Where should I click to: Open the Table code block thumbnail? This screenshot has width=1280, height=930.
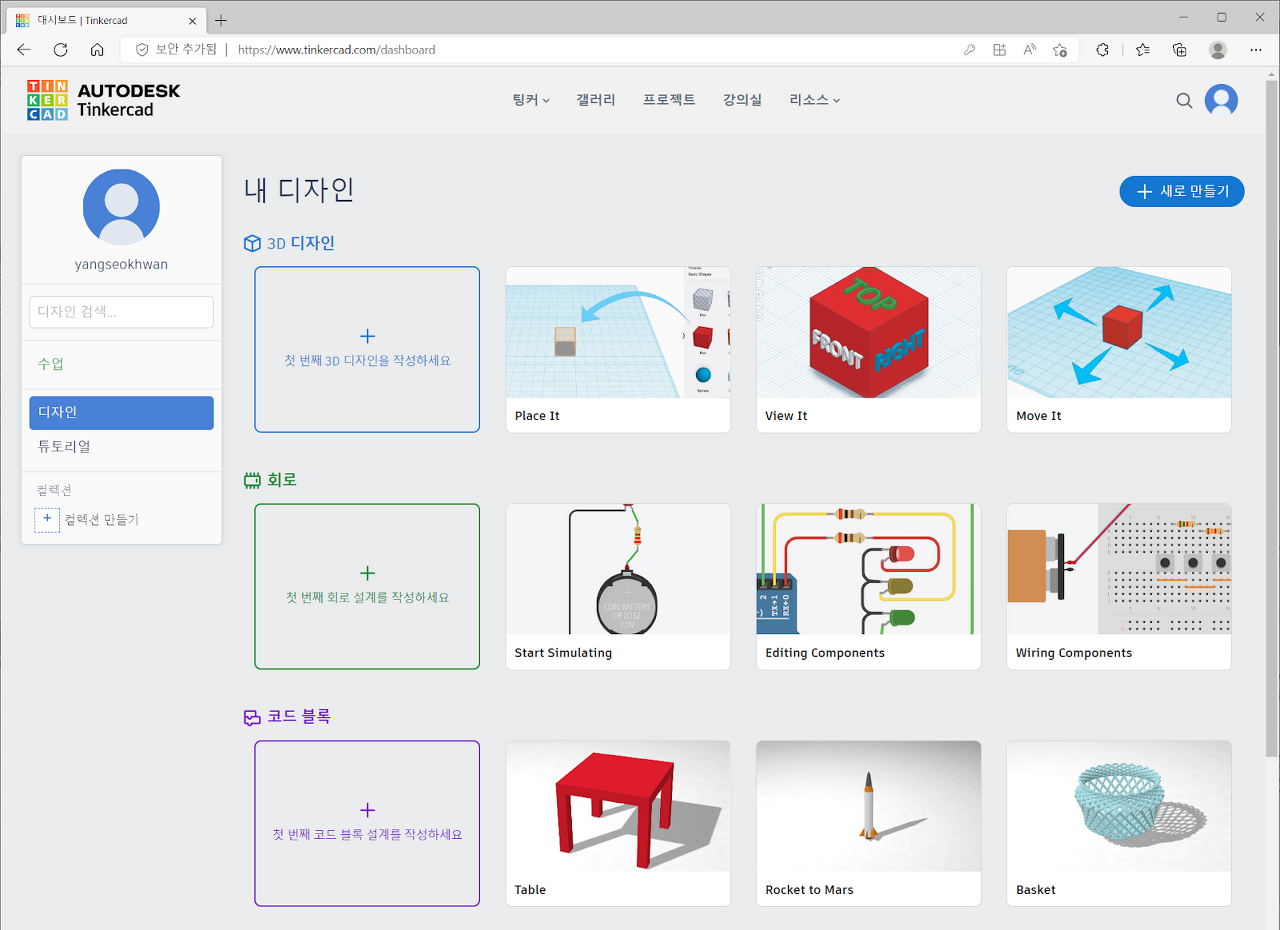tap(618, 806)
